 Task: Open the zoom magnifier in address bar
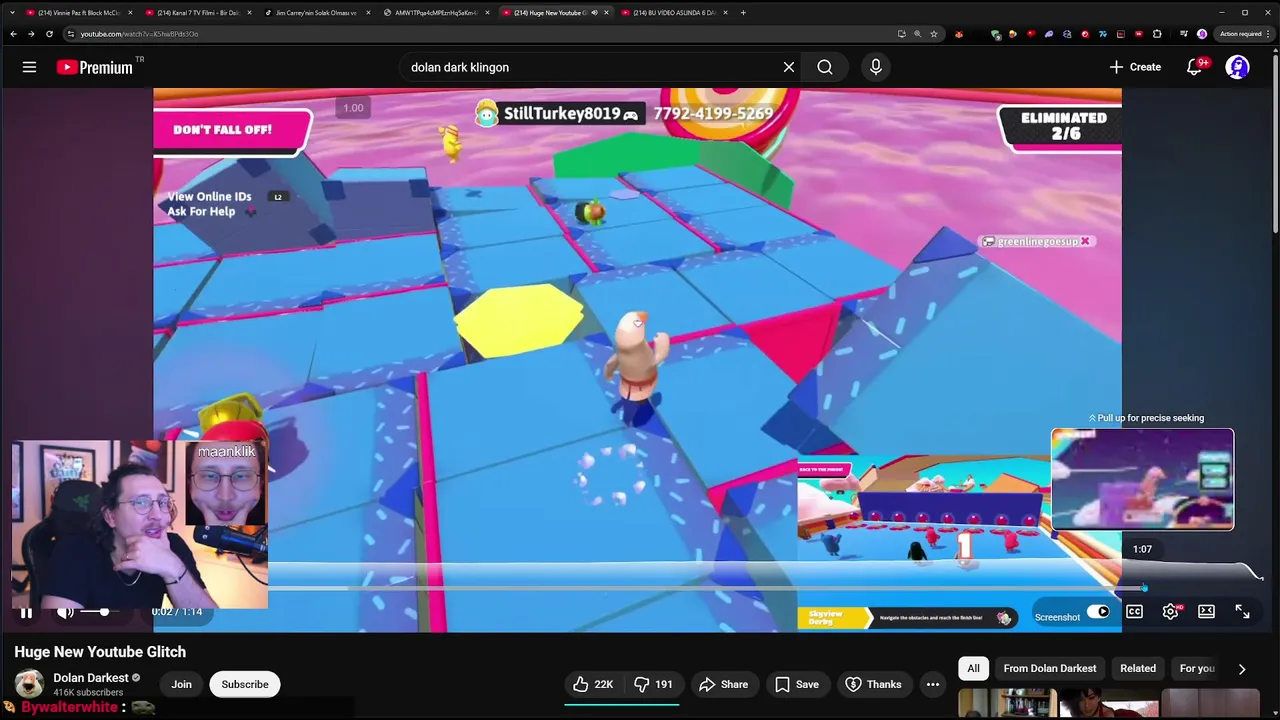(x=917, y=34)
